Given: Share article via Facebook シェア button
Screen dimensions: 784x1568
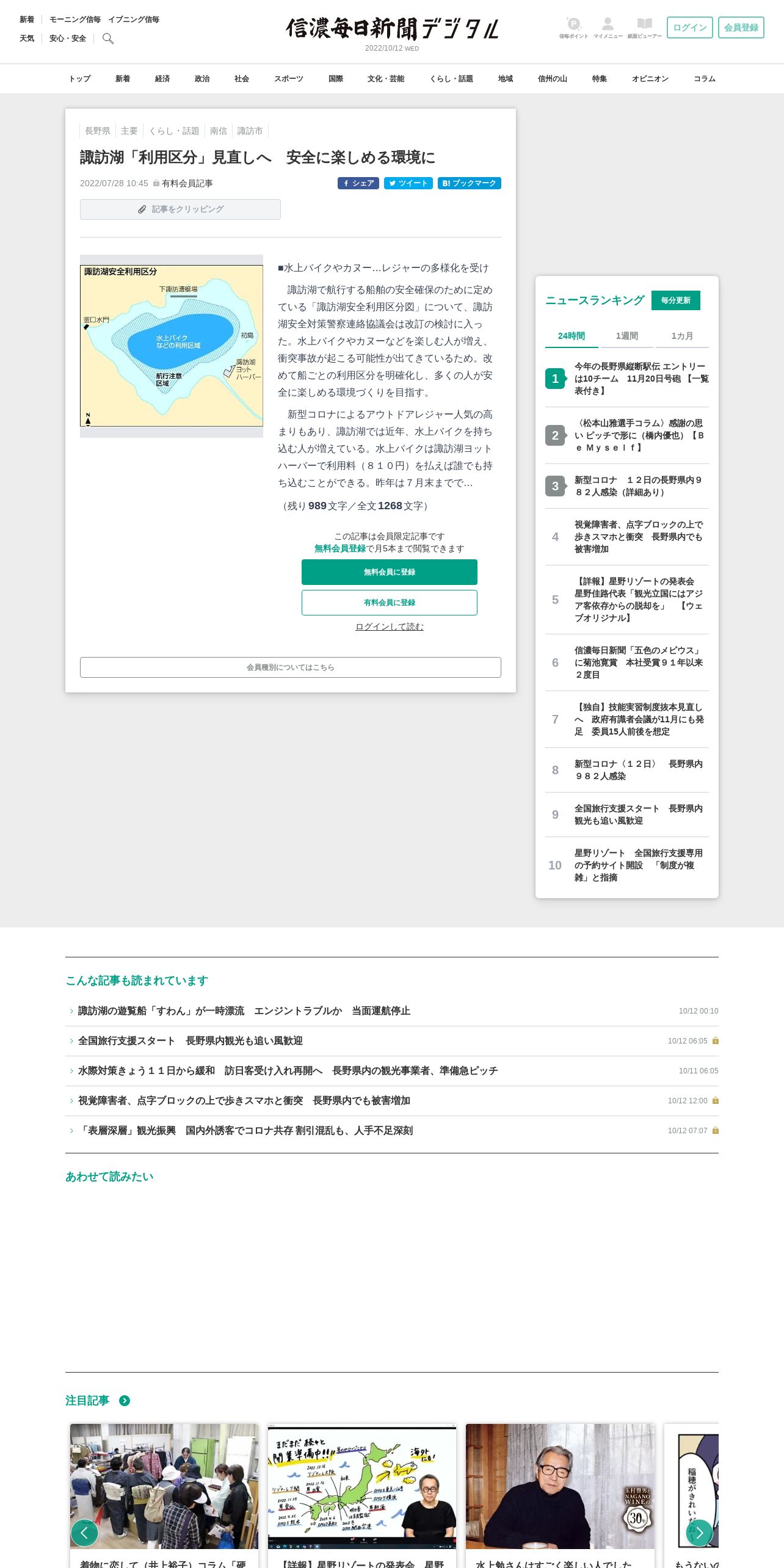Looking at the screenshot, I should point(358,183).
